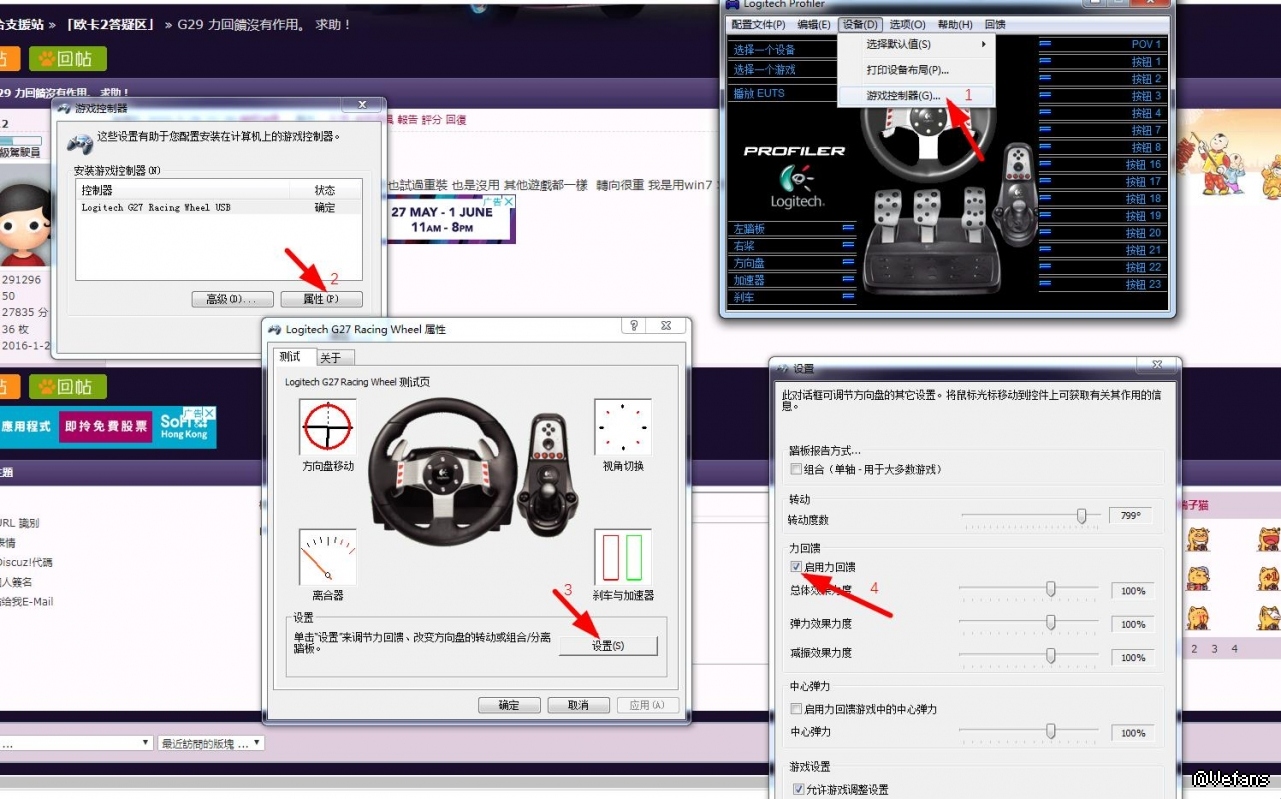
Task: Click 确定 in G27 属性 window
Action: click(x=509, y=705)
